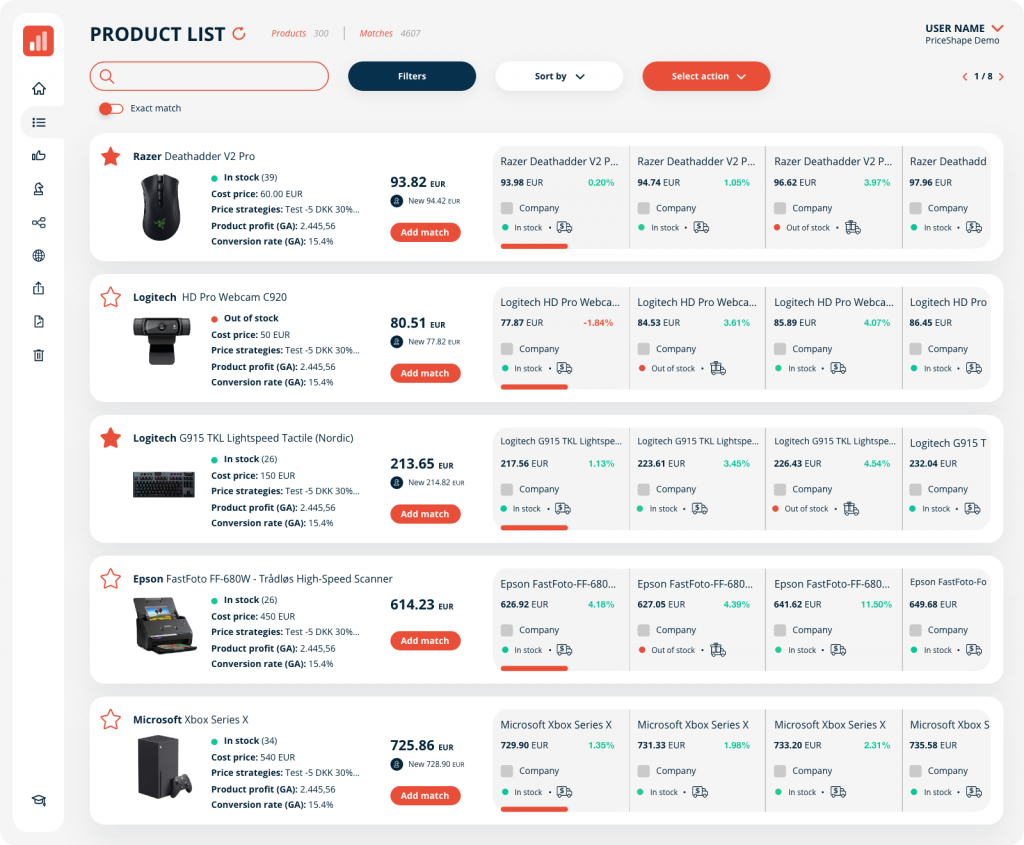Screen dimensions: 1024x845
Task: Click the thumbs-up recommendations sidebar icon
Action: pos(39,155)
